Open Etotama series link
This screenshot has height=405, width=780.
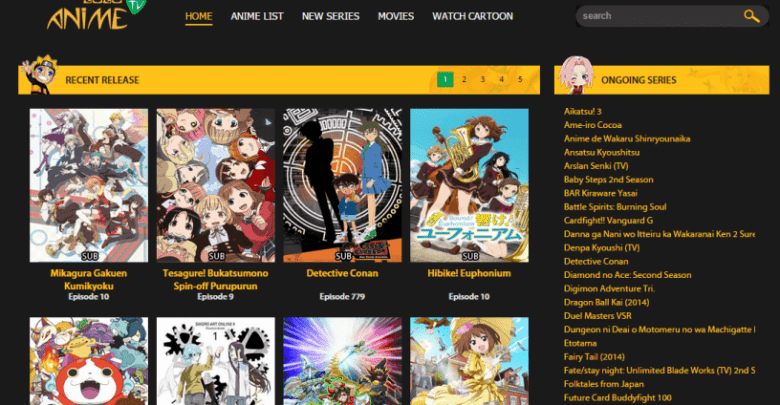tap(580, 343)
